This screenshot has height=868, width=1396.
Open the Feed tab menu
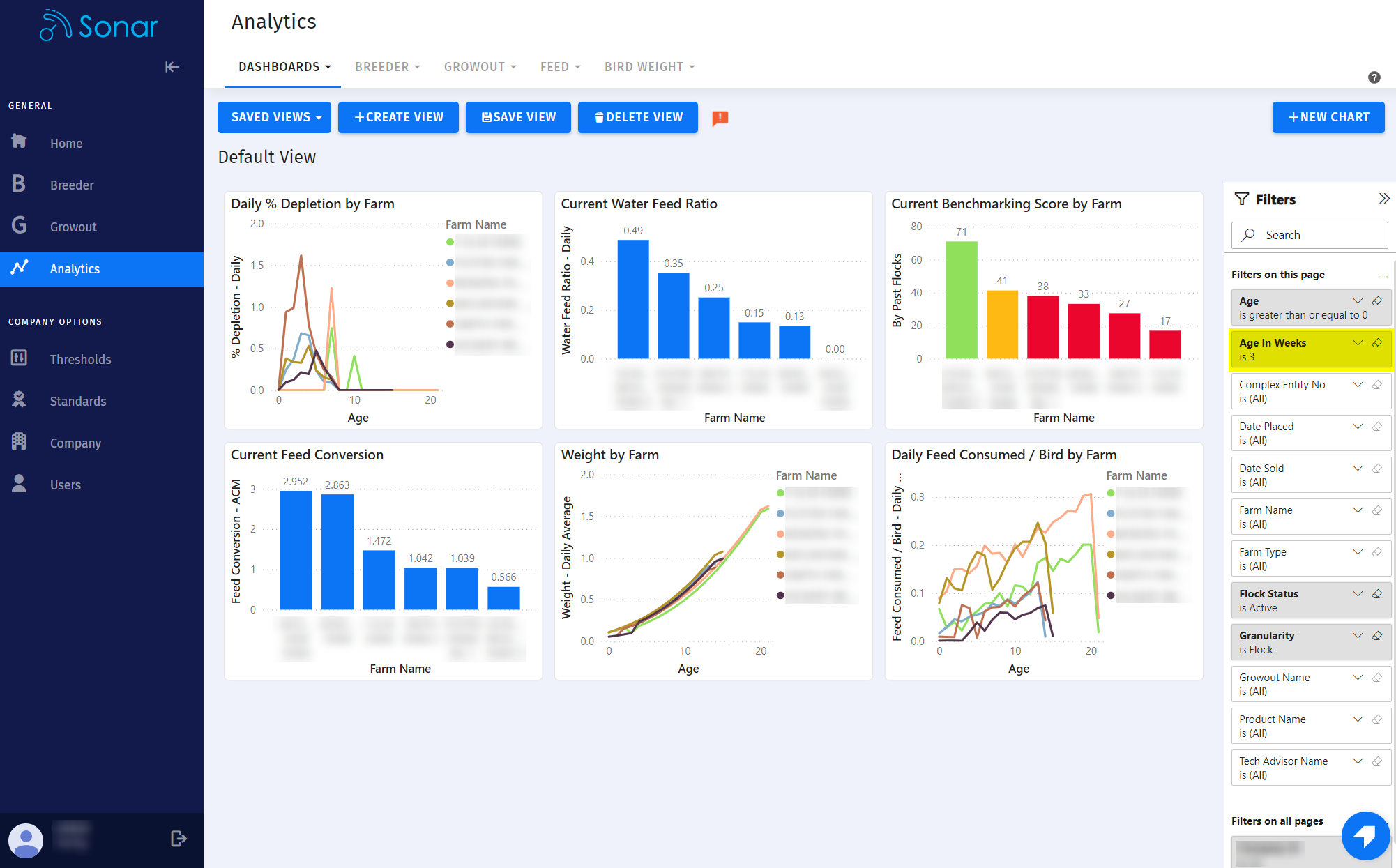[560, 67]
